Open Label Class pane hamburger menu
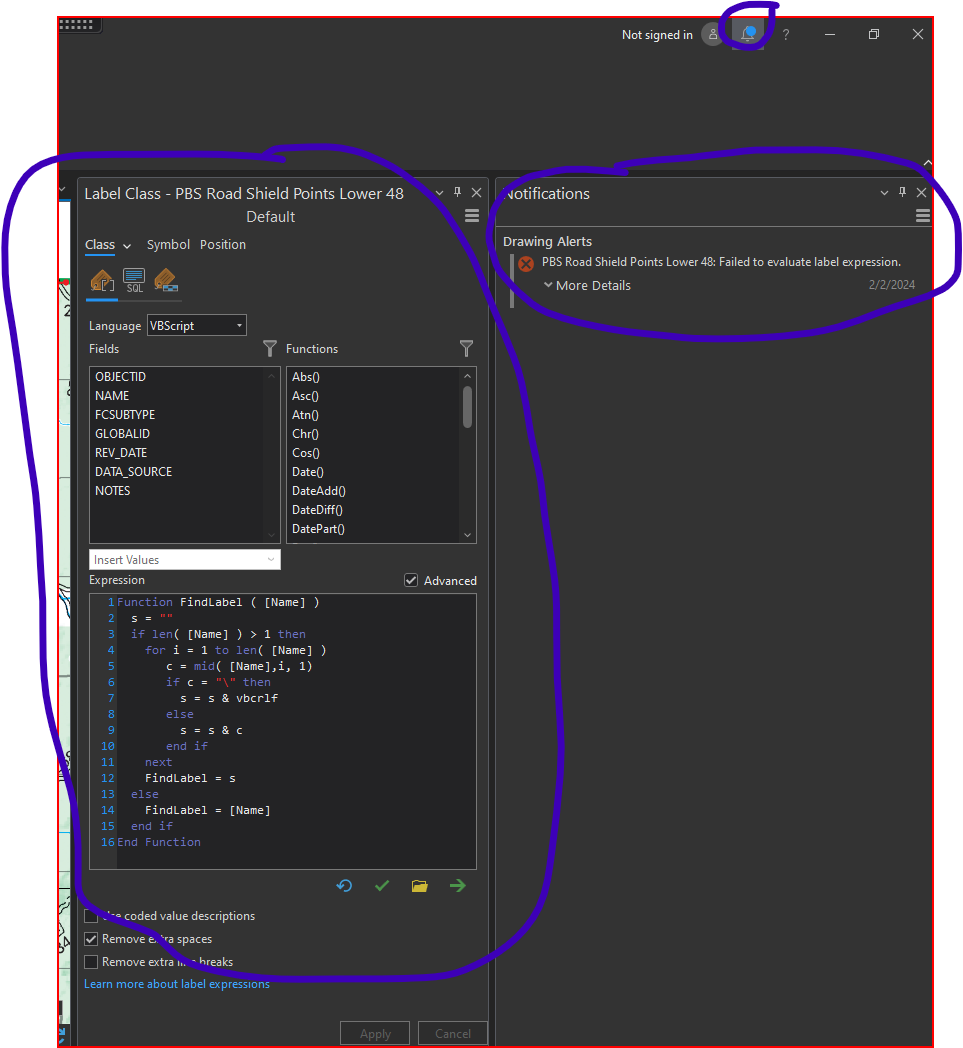Viewport: 963px width, 1048px height. [x=472, y=216]
